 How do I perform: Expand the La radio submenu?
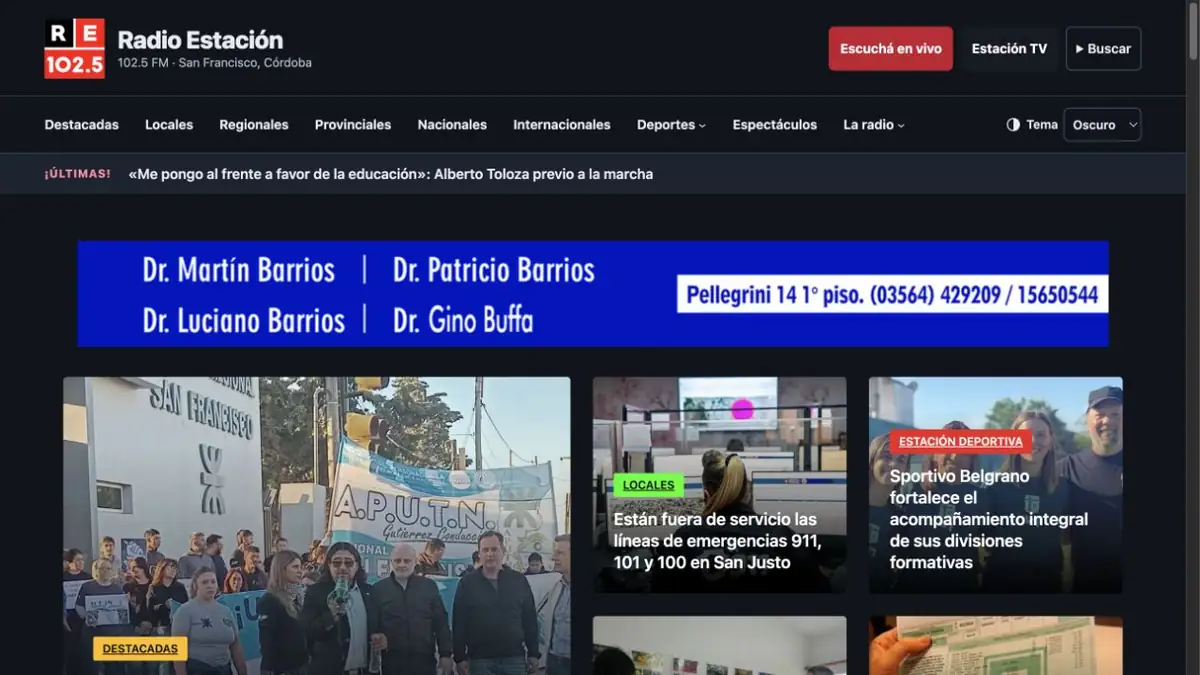click(x=873, y=125)
